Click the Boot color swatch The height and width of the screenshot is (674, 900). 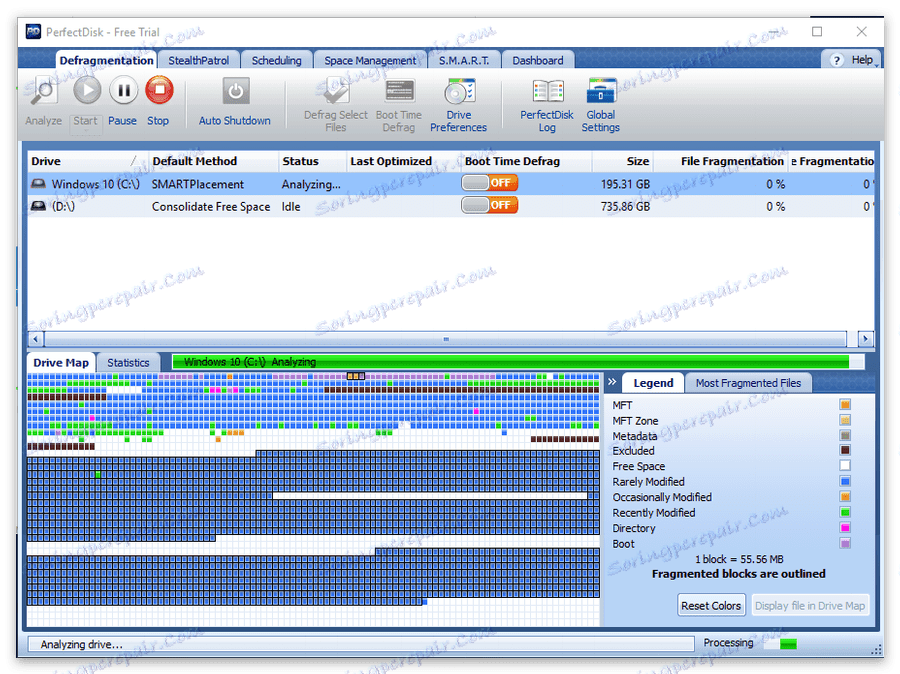845,543
